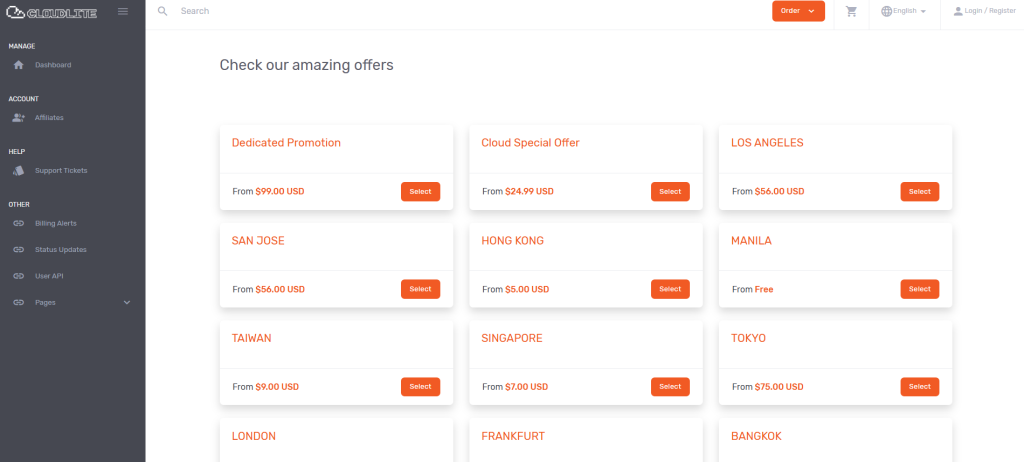Click the globe language icon
Image resolution: width=1024 pixels, height=462 pixels.
[886, 11]
